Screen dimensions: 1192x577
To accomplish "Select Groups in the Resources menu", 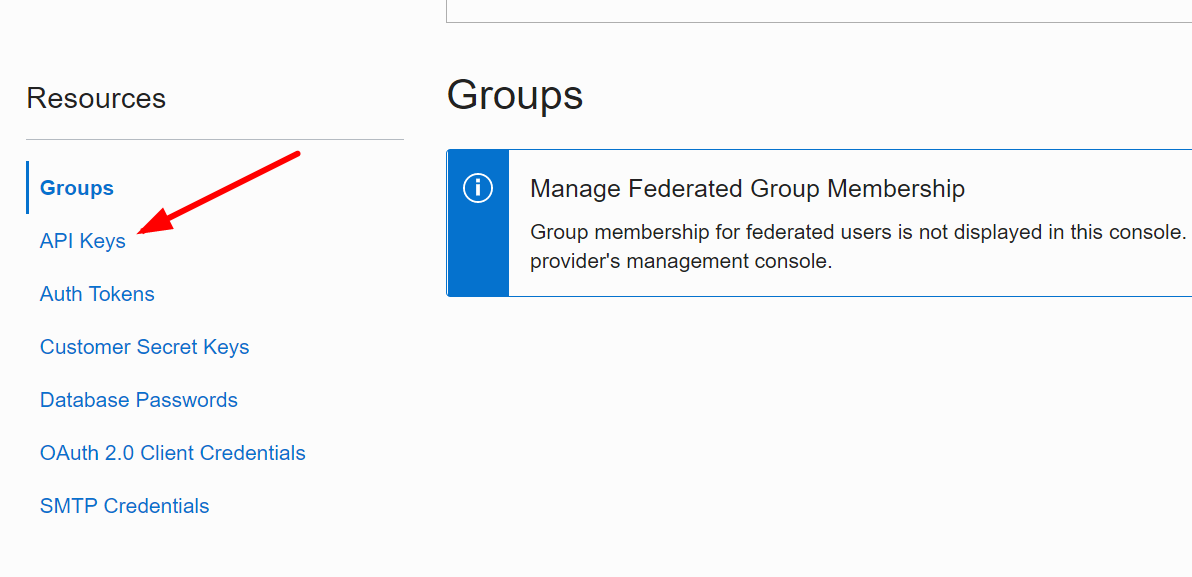I will (x=77, y=188).
